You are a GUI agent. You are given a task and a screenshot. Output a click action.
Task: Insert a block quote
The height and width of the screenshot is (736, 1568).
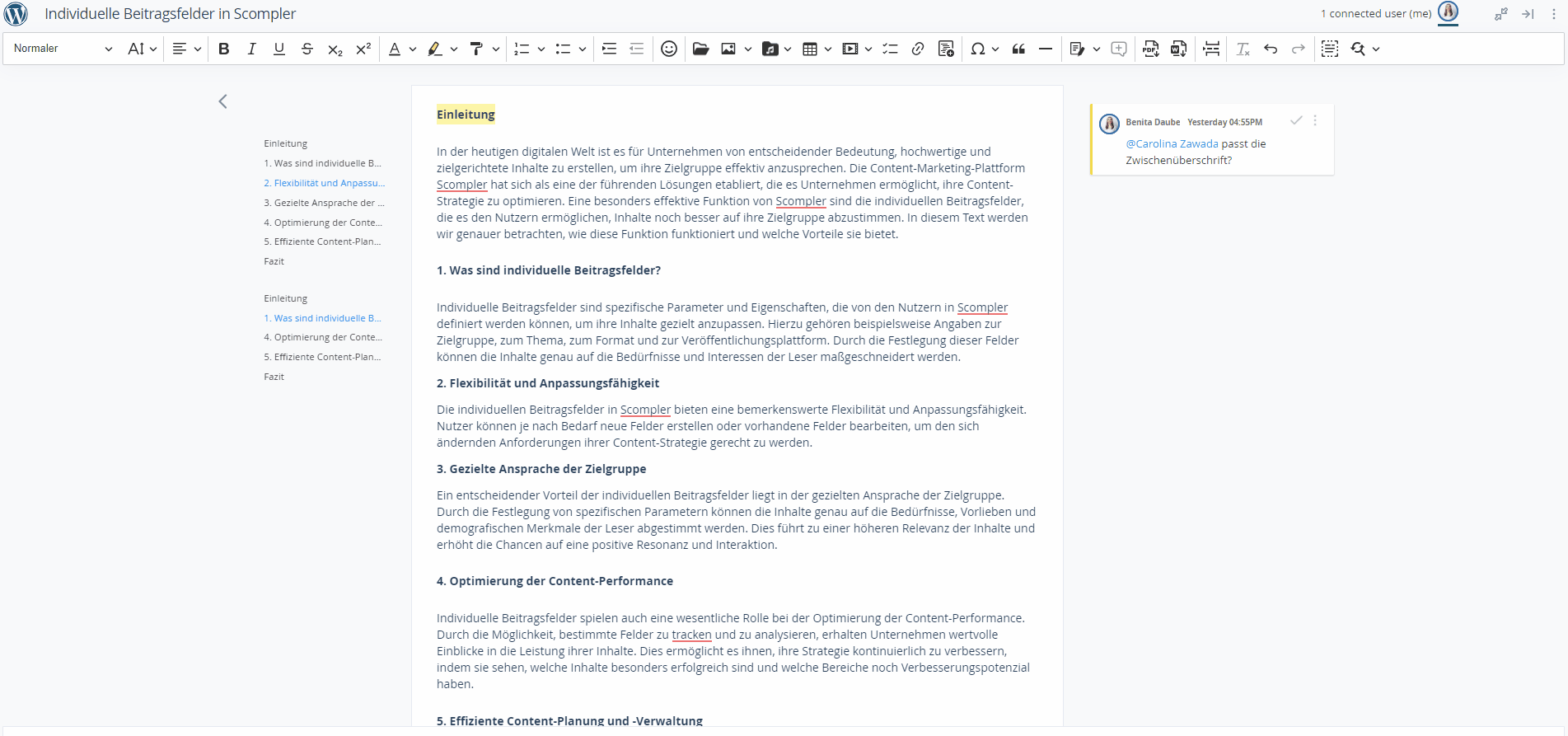(x=1018, y=49)
